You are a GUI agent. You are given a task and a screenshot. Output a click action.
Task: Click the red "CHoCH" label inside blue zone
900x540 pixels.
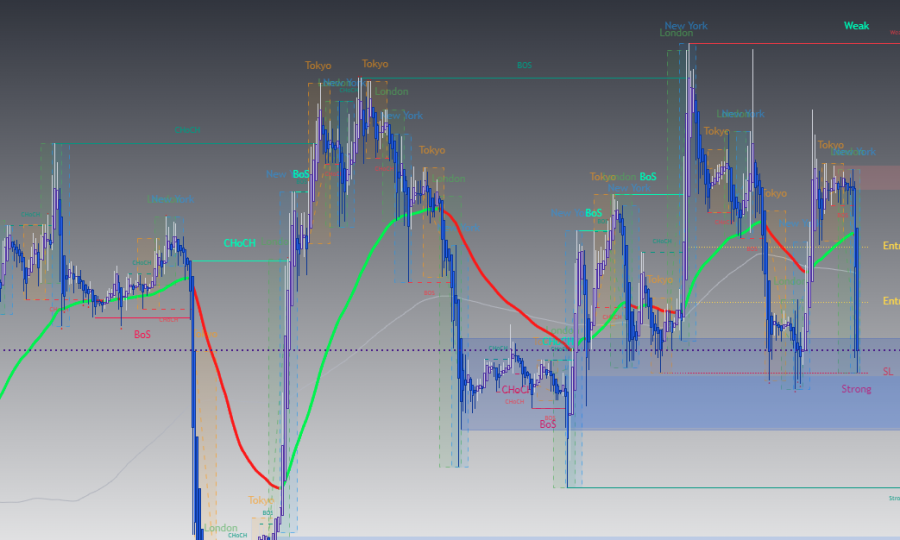[x=516, y=390]
